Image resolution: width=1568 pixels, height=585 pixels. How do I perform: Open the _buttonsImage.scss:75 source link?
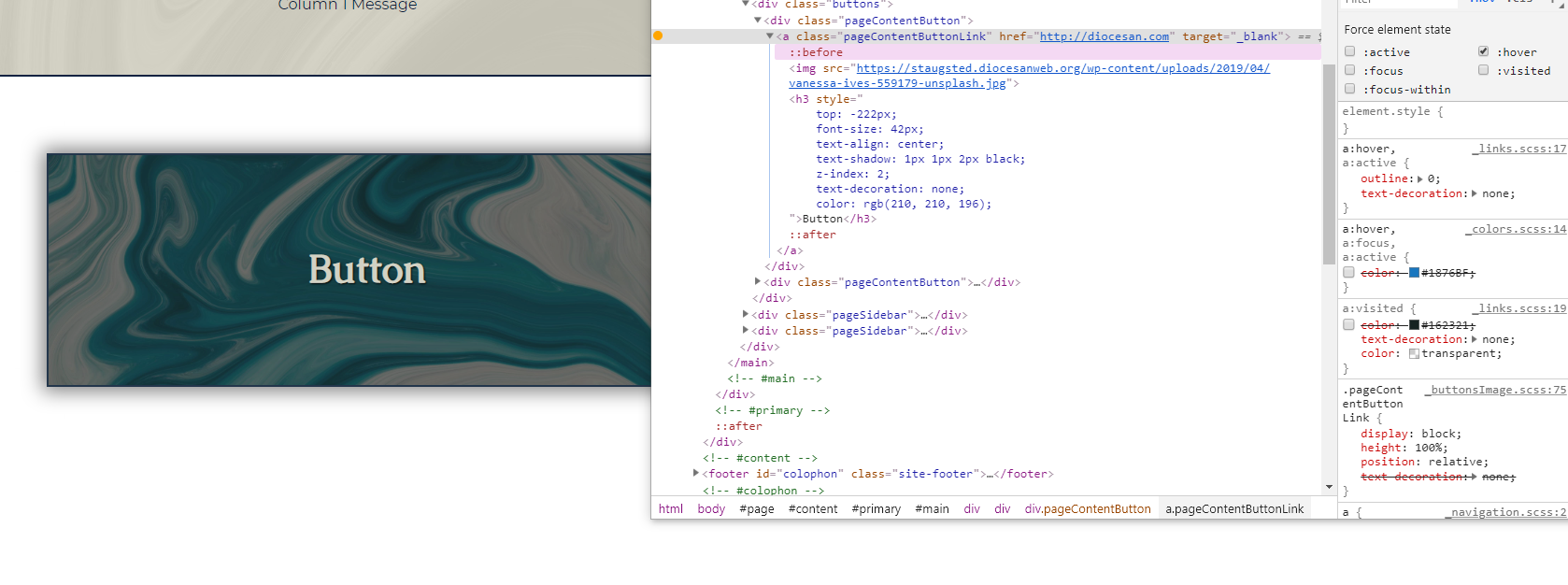(x=1495, y=391)
